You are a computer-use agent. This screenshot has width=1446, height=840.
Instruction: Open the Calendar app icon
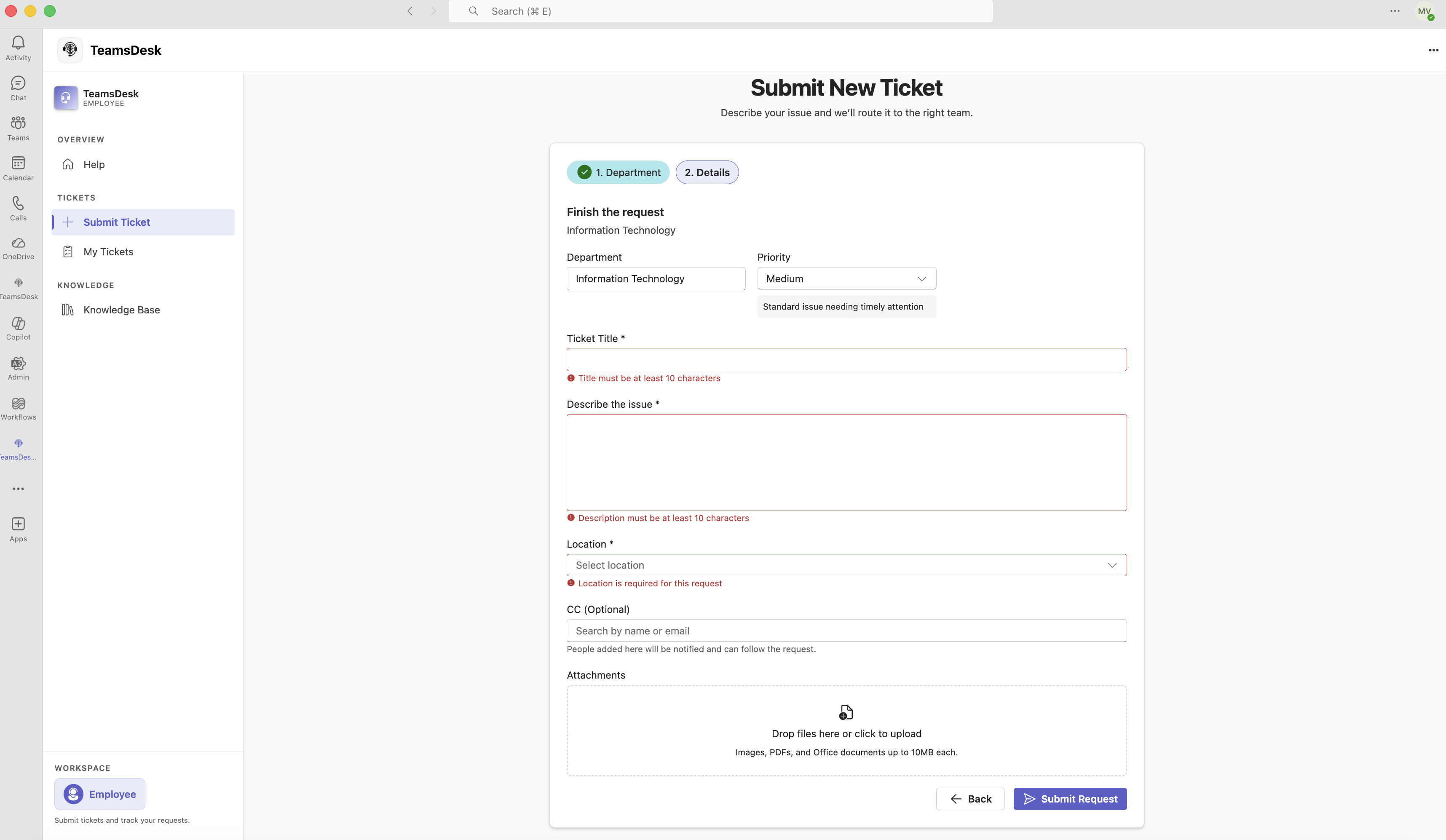(x=19, y=163)
